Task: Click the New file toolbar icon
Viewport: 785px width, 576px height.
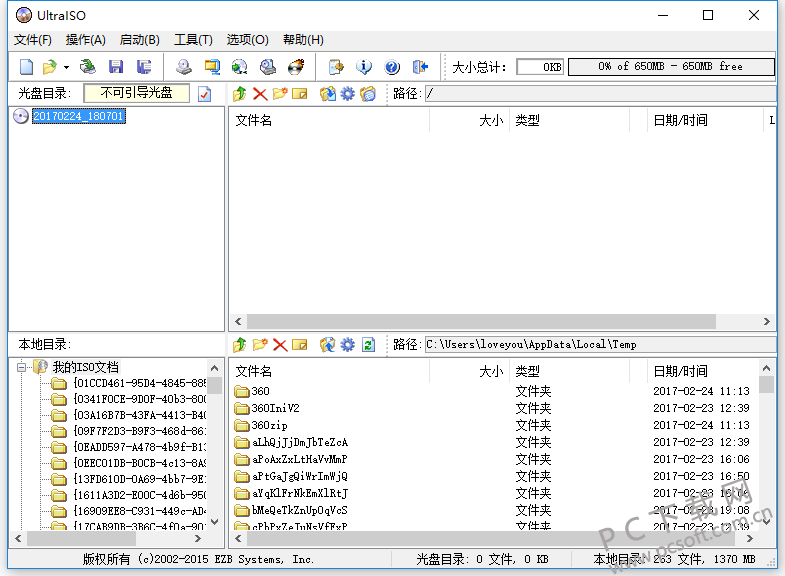Action: tap(26, 67)
